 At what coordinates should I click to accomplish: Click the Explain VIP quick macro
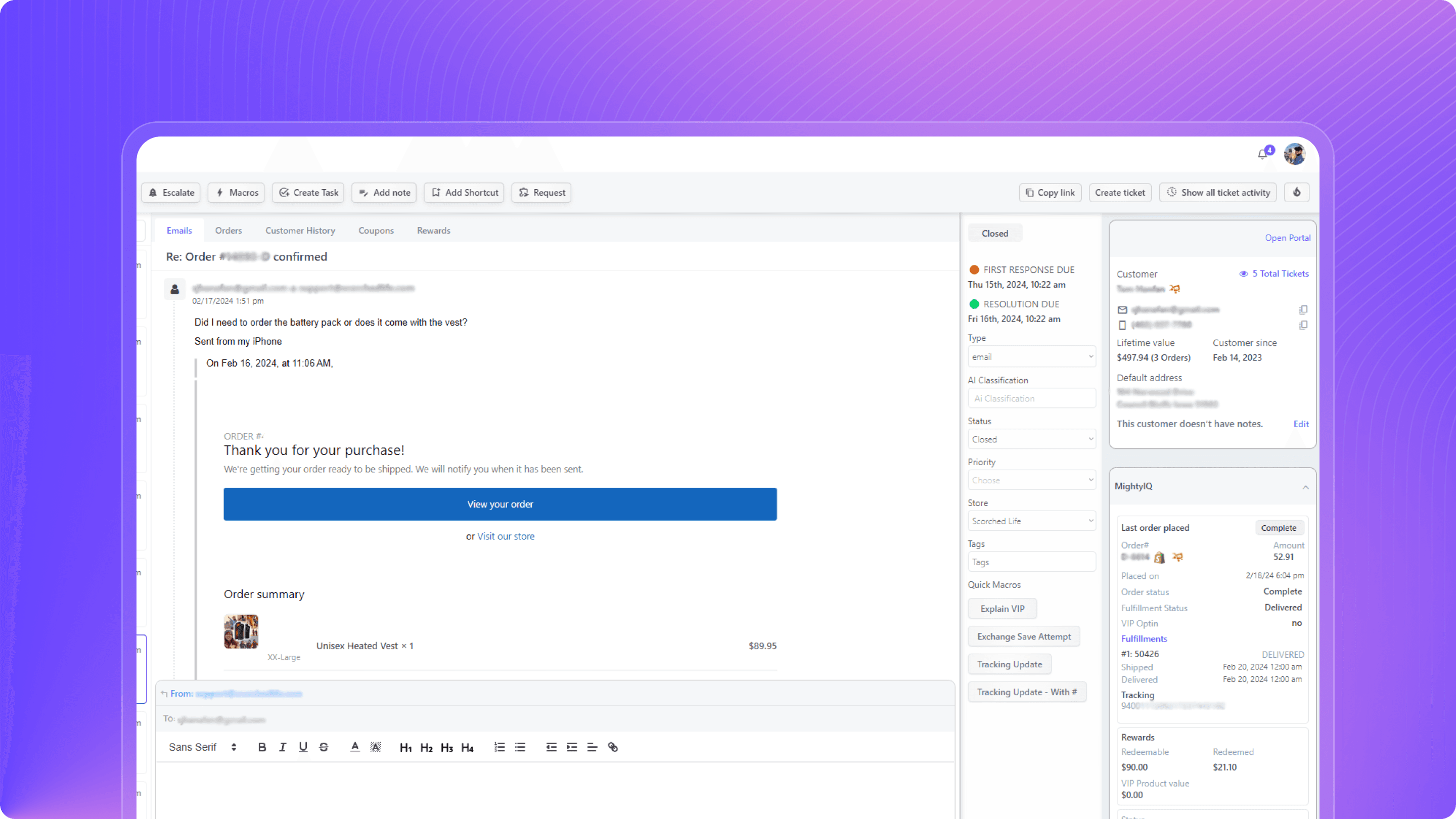tap(1002, 609)
